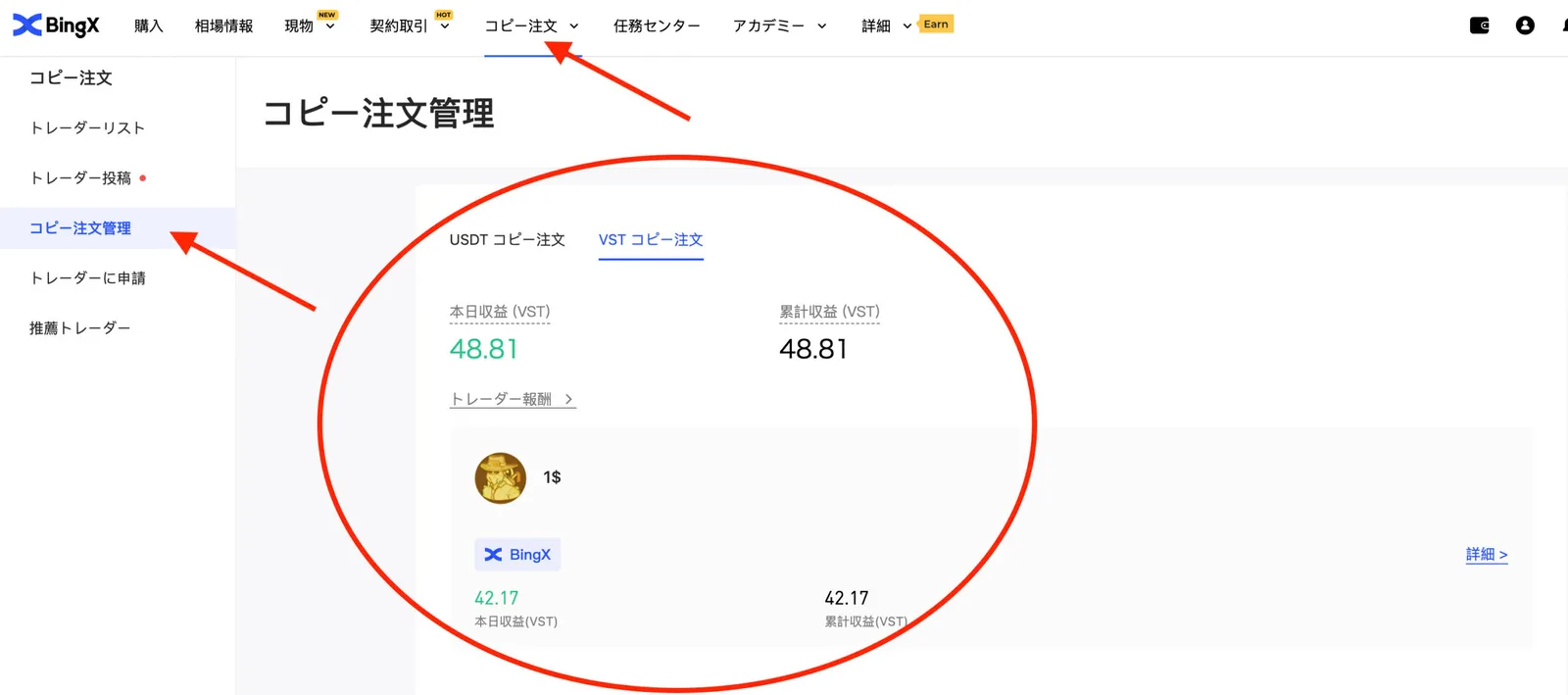Viewport: 1568px width, 695px height.
Task: Open the wallet icon in header
Action: tap(1480, 25)
